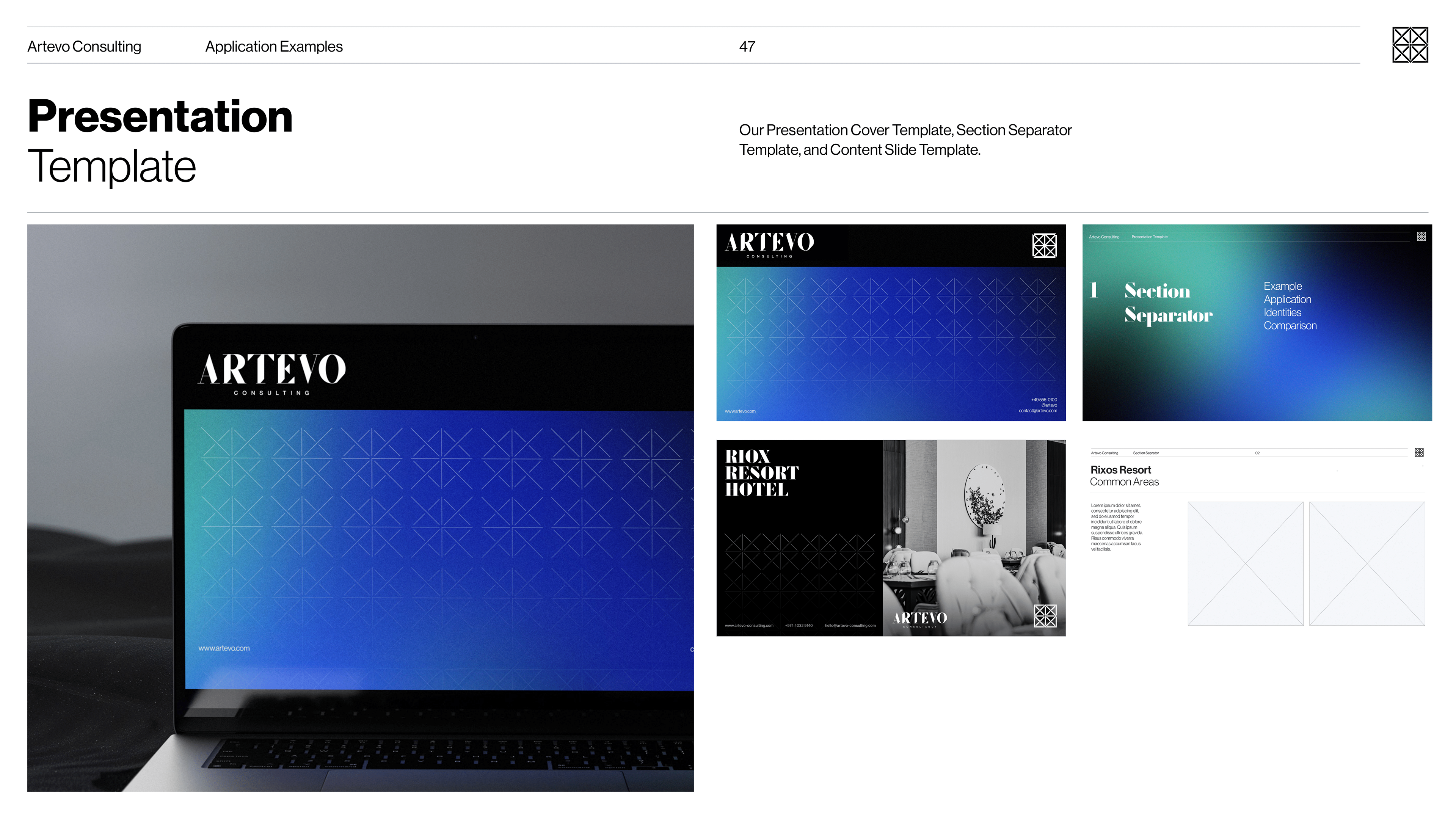
Task: Click the small logo mark on the Section Separator slide
Action: 1421,236
